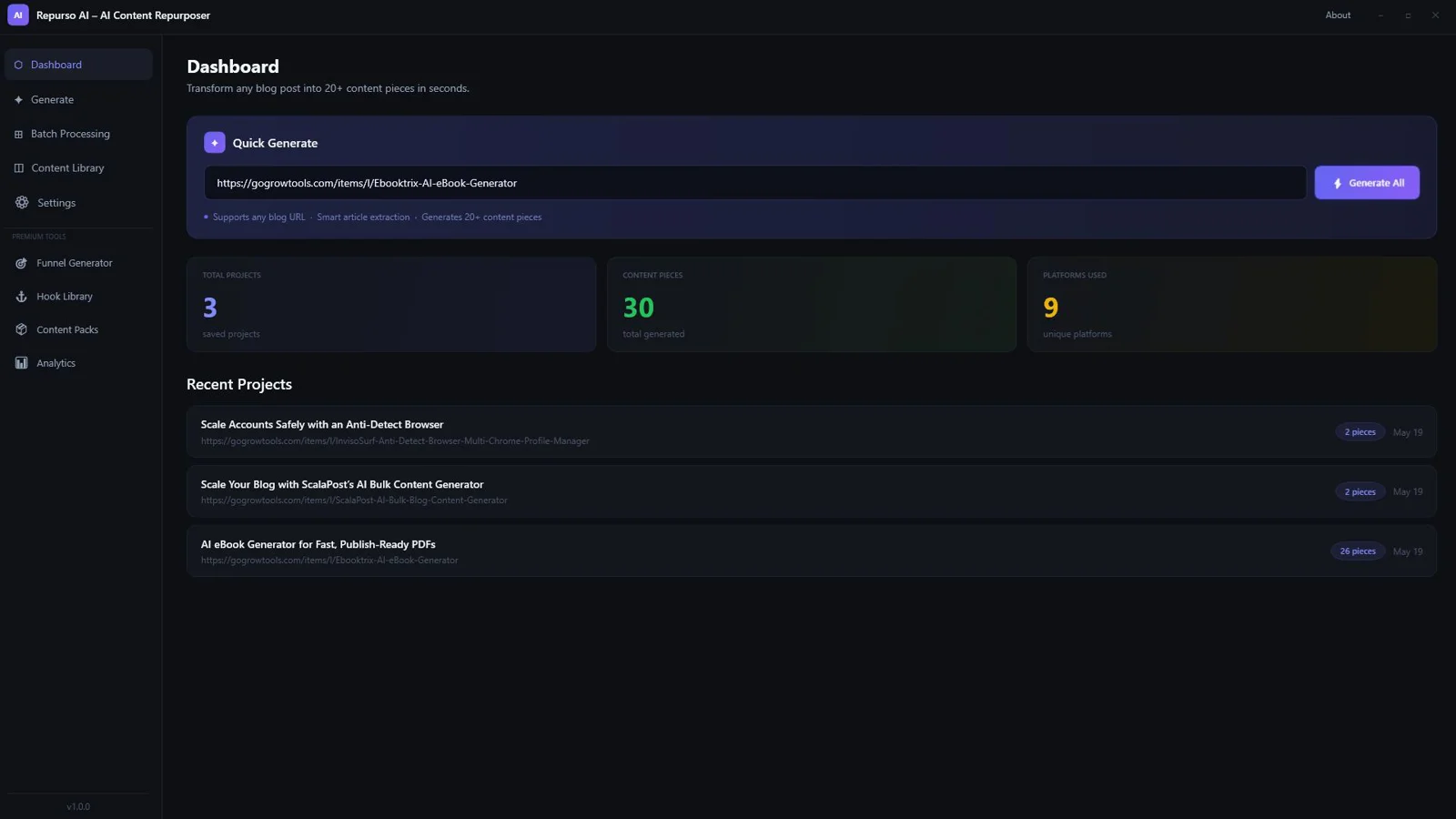Go to the Generate page
The height and width of the screenshot is (819, 1456).
tap(78, 100)
